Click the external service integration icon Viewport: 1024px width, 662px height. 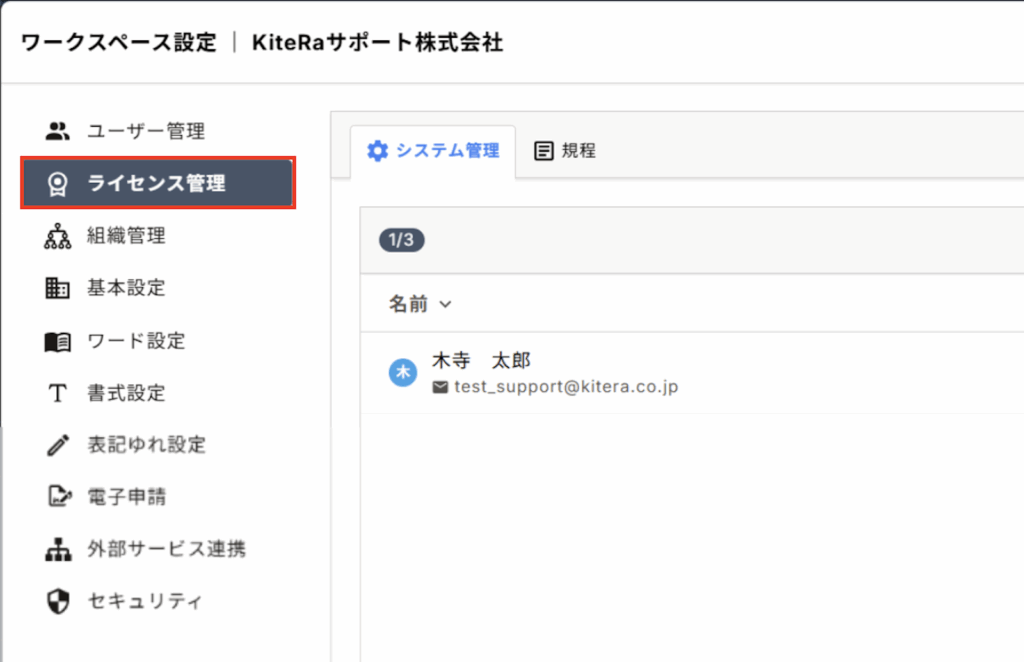[x=58, y=549]
